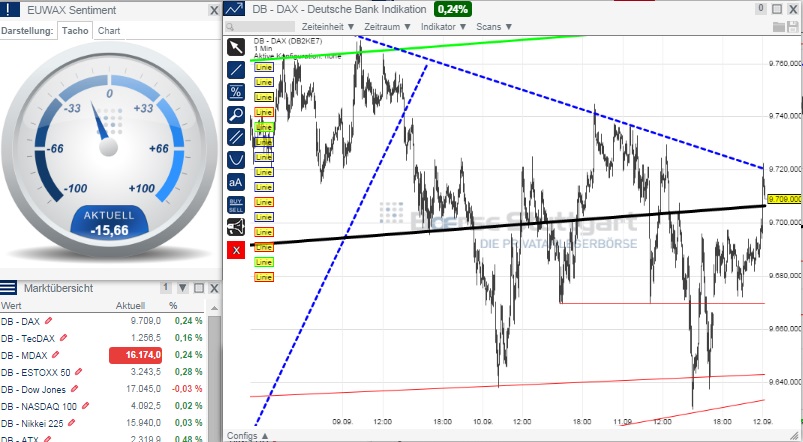This screenshot has width=803, height=442.
Task: Click the 1.256,5 TecDAX value
Action: click(x=146, y=338)
